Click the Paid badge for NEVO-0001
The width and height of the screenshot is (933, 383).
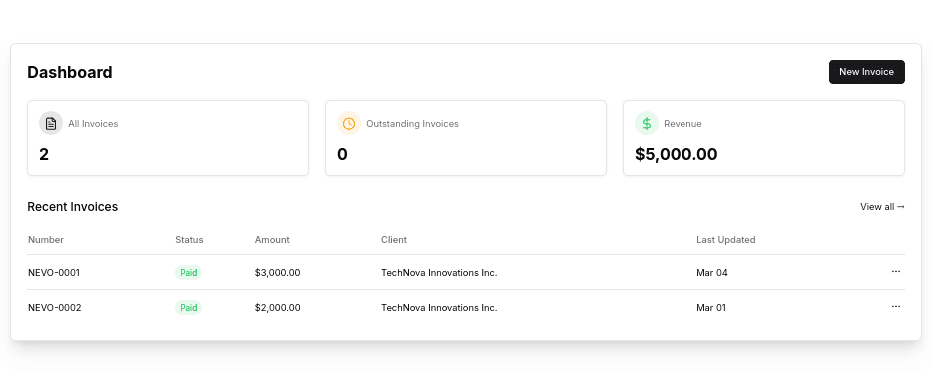pyautogui.click(x=189, y=273)
